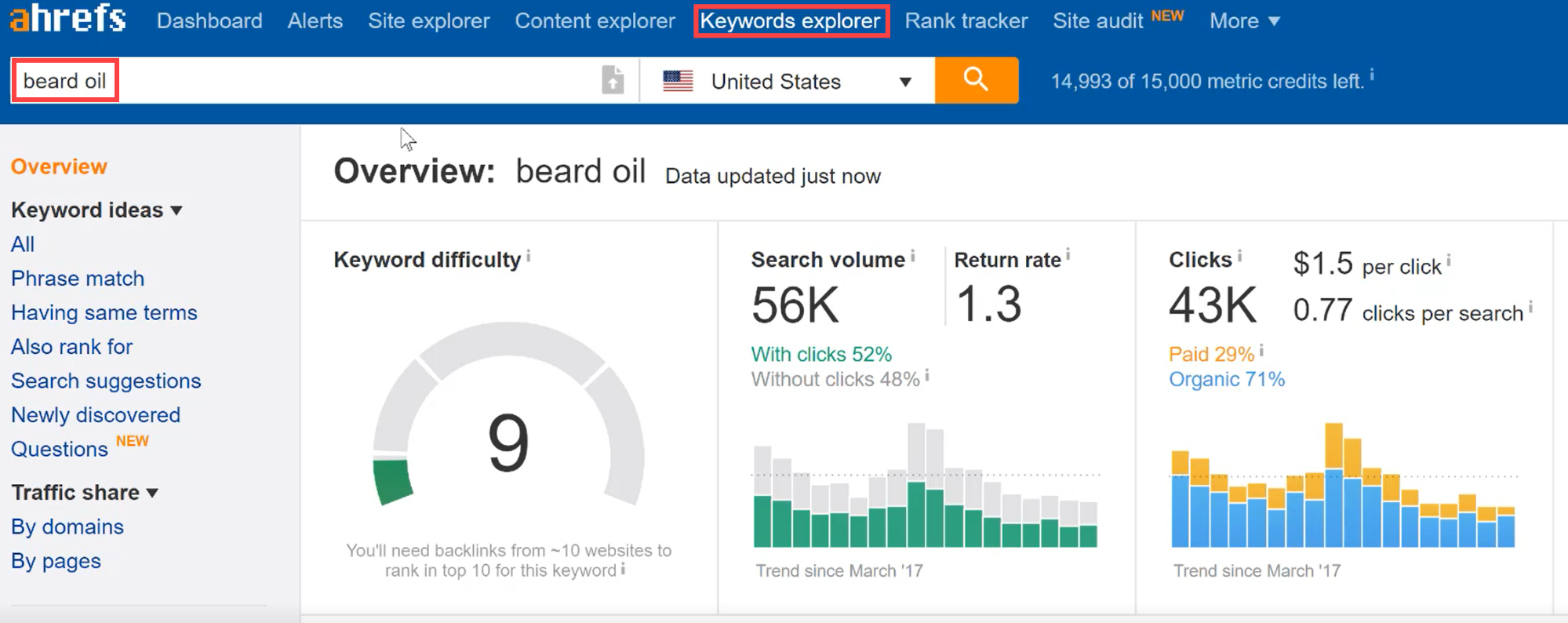
Task: Click info icon next to Keyword difficulty
Action: point(529,256)
